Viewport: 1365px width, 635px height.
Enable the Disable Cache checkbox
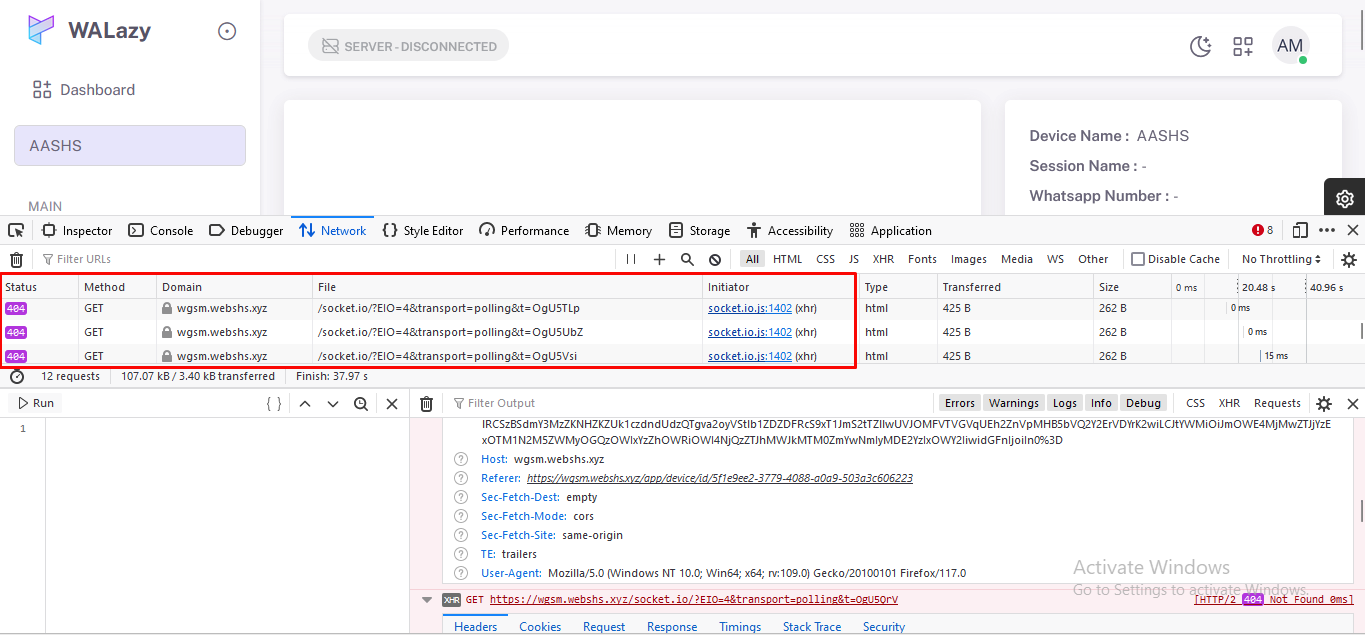(1138, 259)
